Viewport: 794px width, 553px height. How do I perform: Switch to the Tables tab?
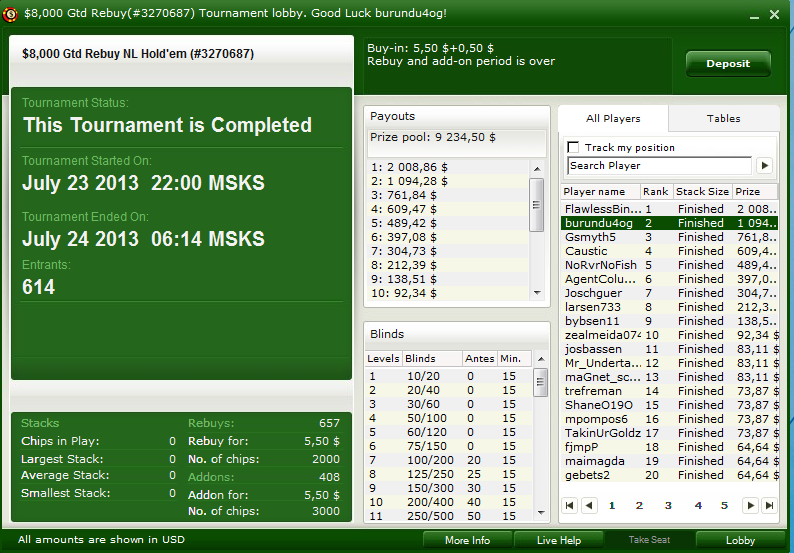(724, 118)
